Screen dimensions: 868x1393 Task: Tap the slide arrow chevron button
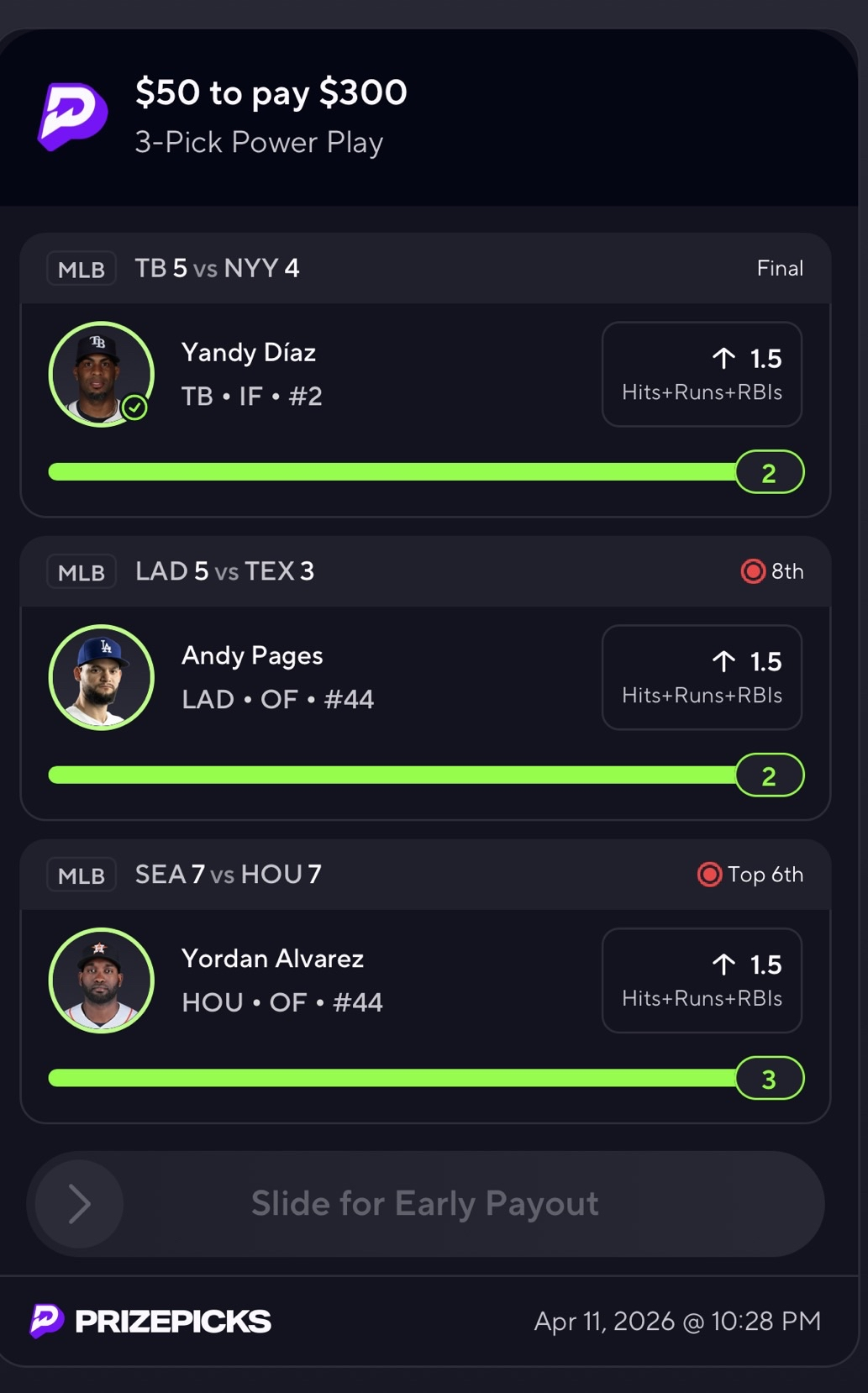point(77,1204)
